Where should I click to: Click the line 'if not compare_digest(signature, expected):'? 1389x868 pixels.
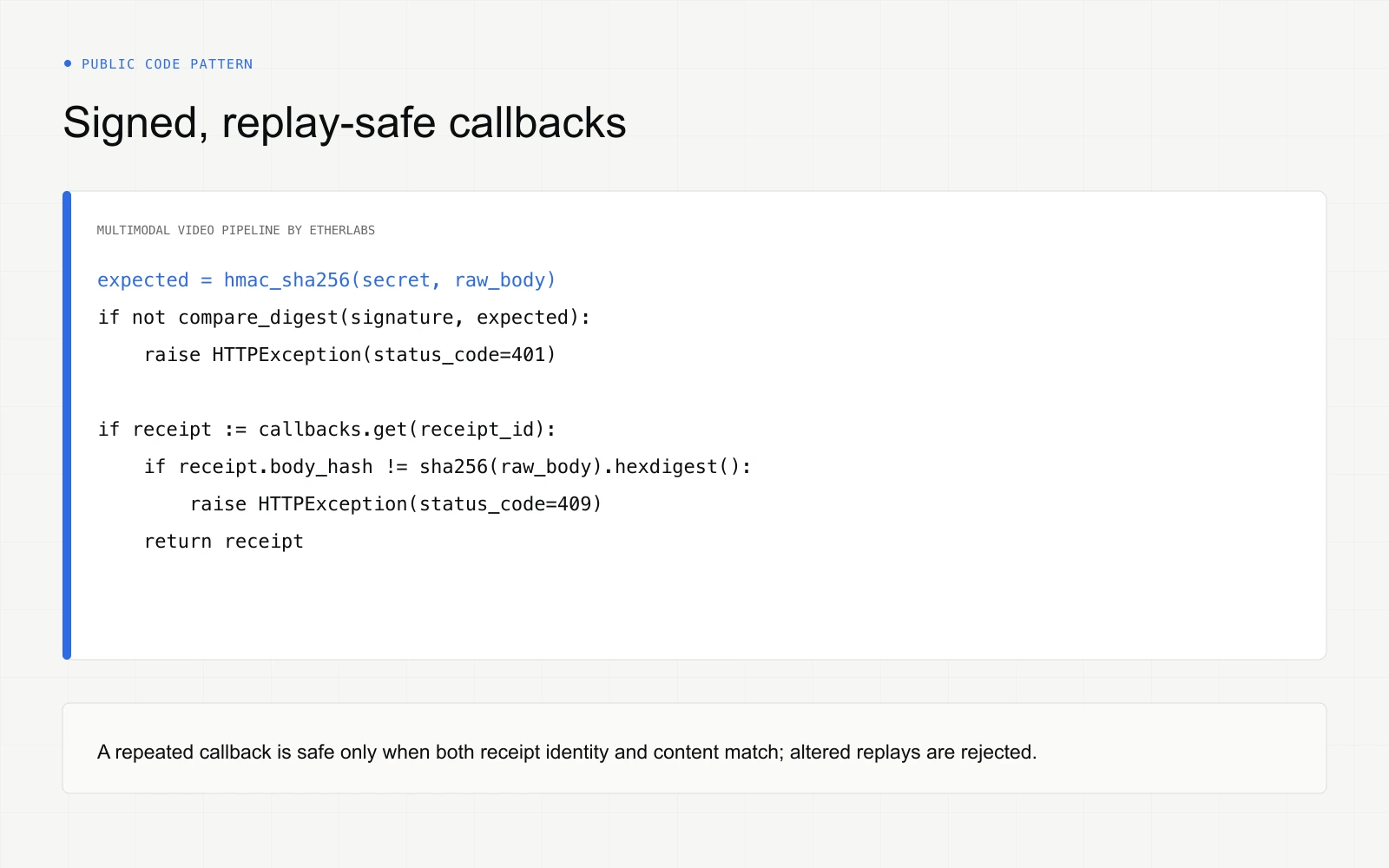coord(344,318)
